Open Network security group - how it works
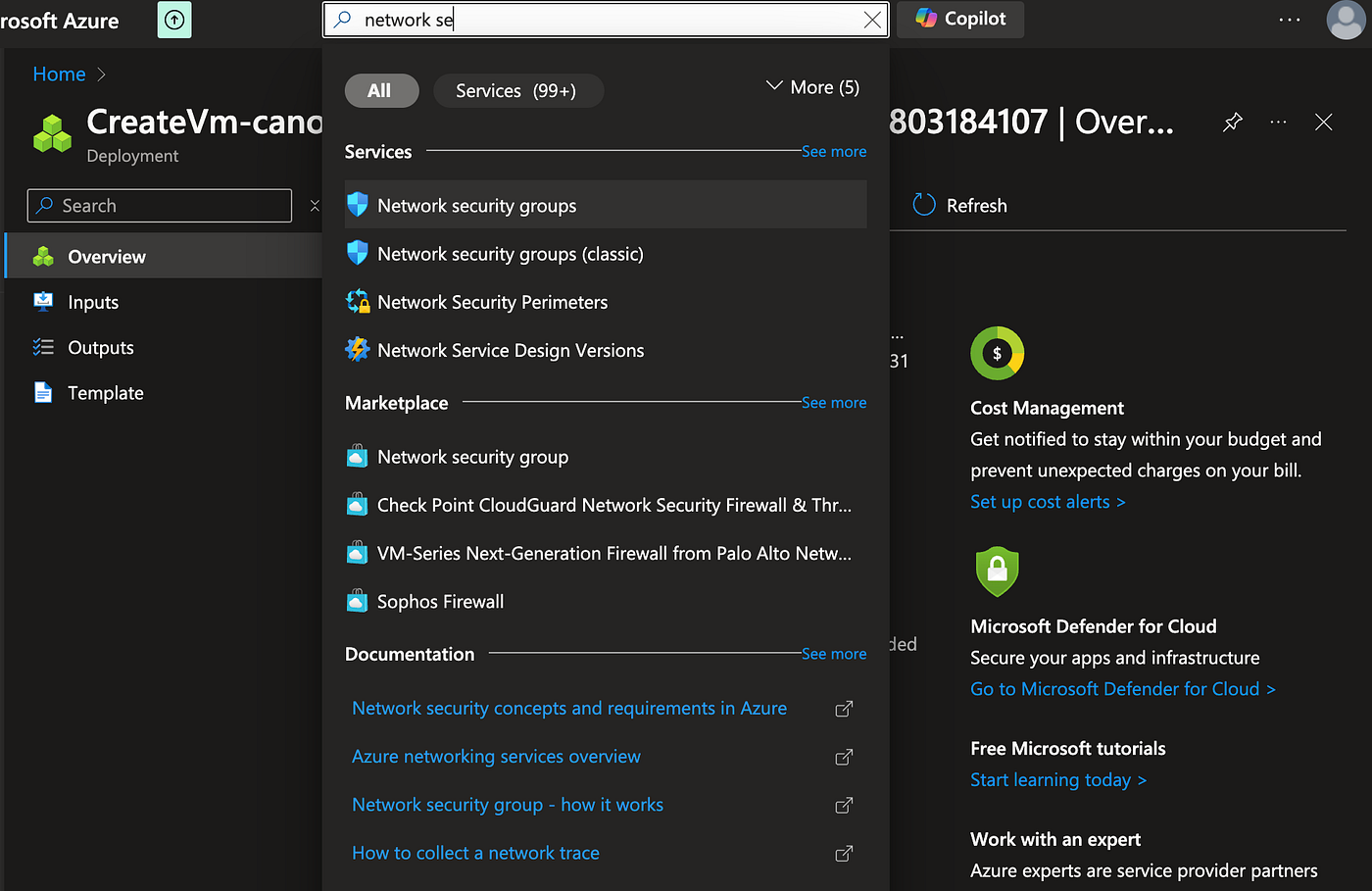 click(x=508, y=805)
